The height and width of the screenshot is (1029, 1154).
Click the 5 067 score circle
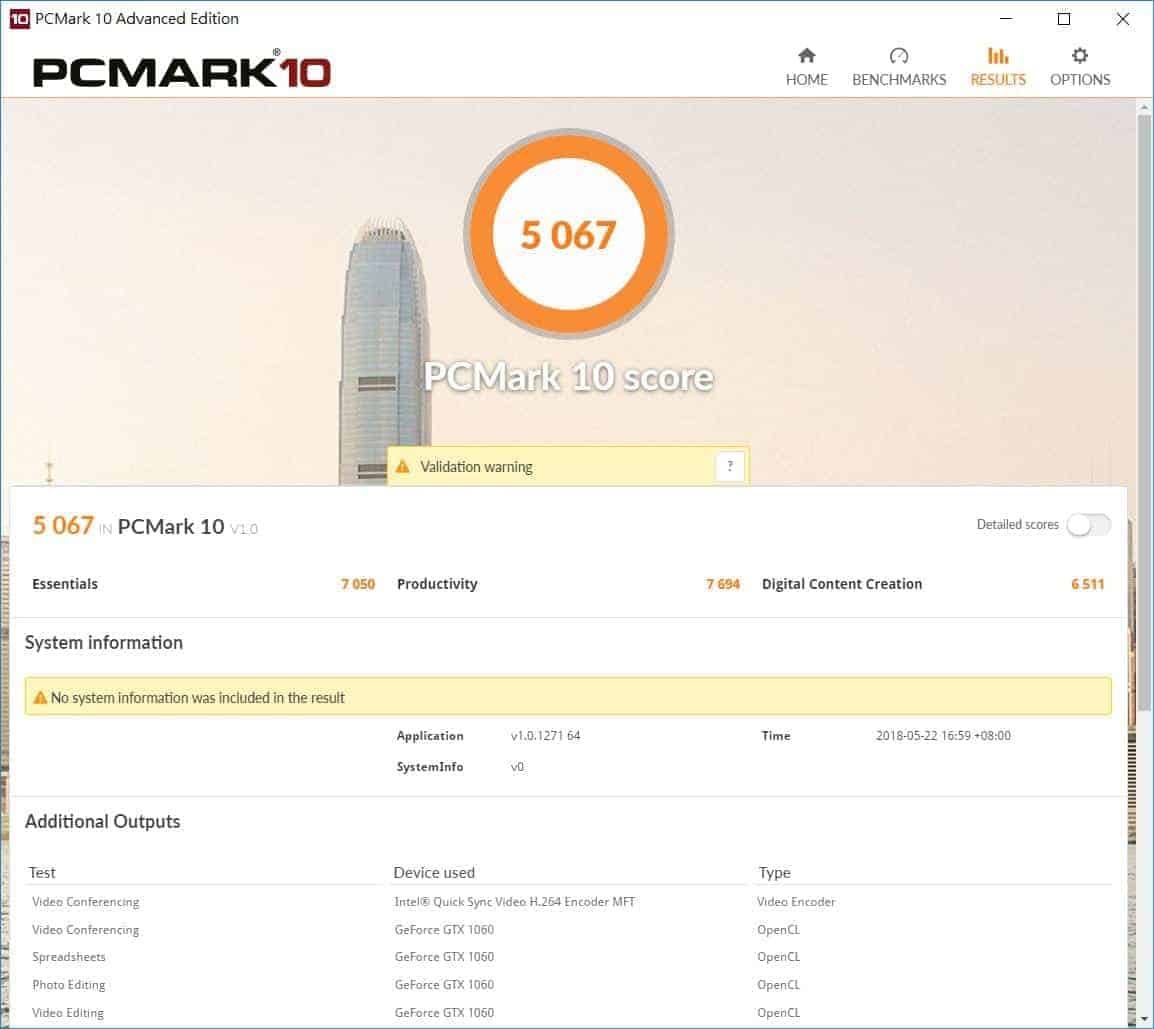[568, 234]
